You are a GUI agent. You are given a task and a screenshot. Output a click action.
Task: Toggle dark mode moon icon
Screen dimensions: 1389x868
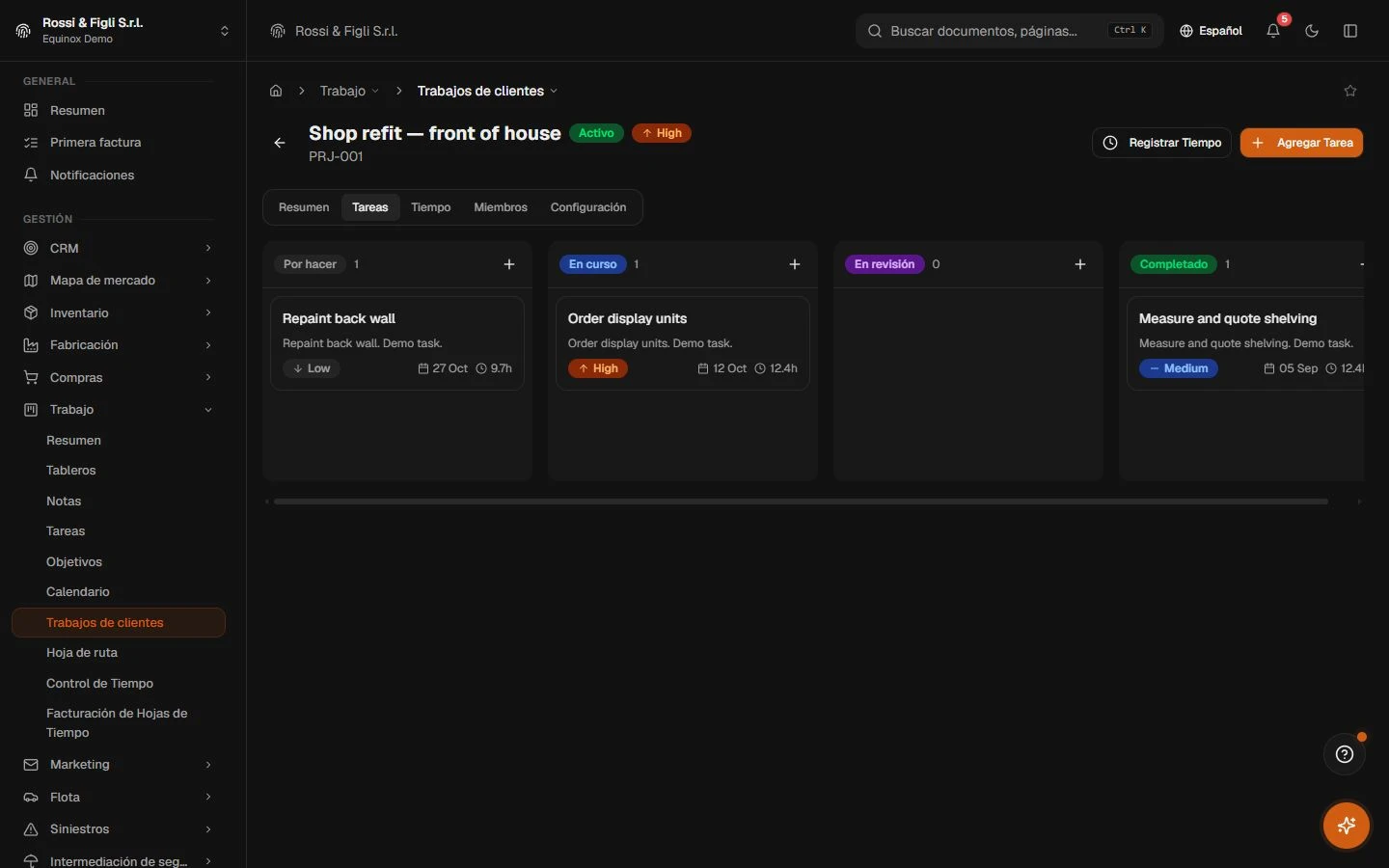[1312, 31]
